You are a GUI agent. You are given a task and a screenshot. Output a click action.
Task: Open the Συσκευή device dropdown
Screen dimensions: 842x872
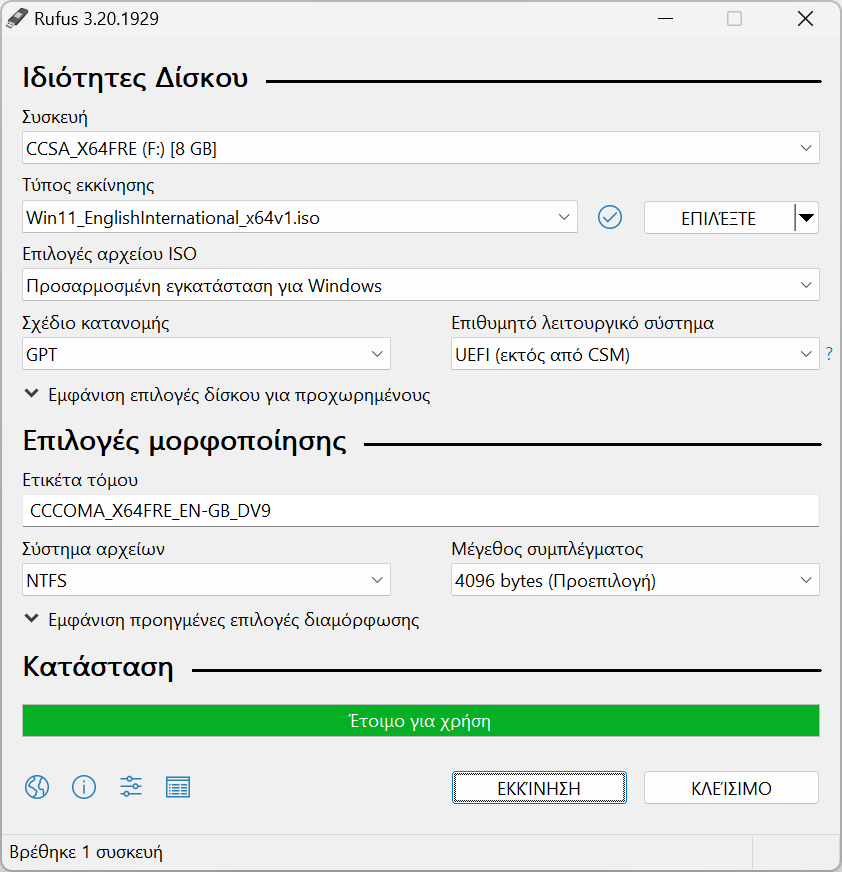point(420,148)
